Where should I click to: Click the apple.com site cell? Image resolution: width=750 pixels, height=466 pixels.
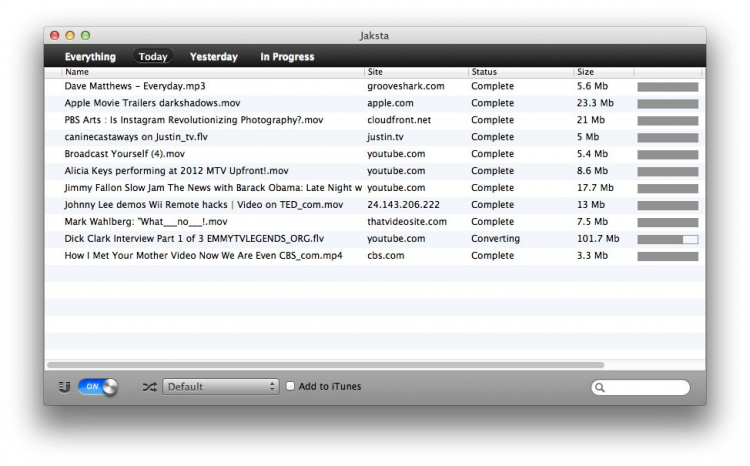click(390, 103)
